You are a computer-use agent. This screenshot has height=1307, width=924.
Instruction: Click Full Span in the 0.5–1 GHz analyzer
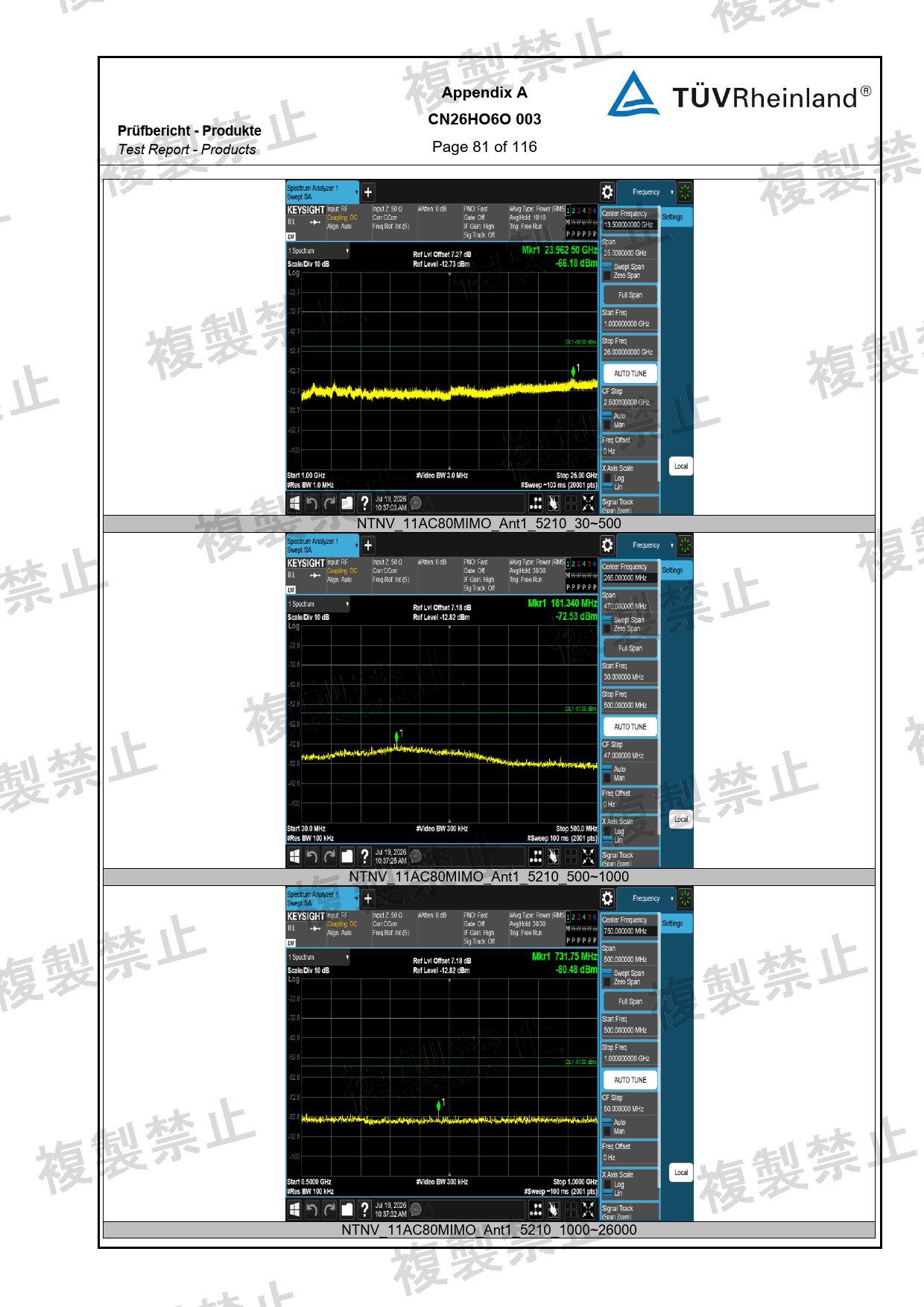(x=630, y=1001)
